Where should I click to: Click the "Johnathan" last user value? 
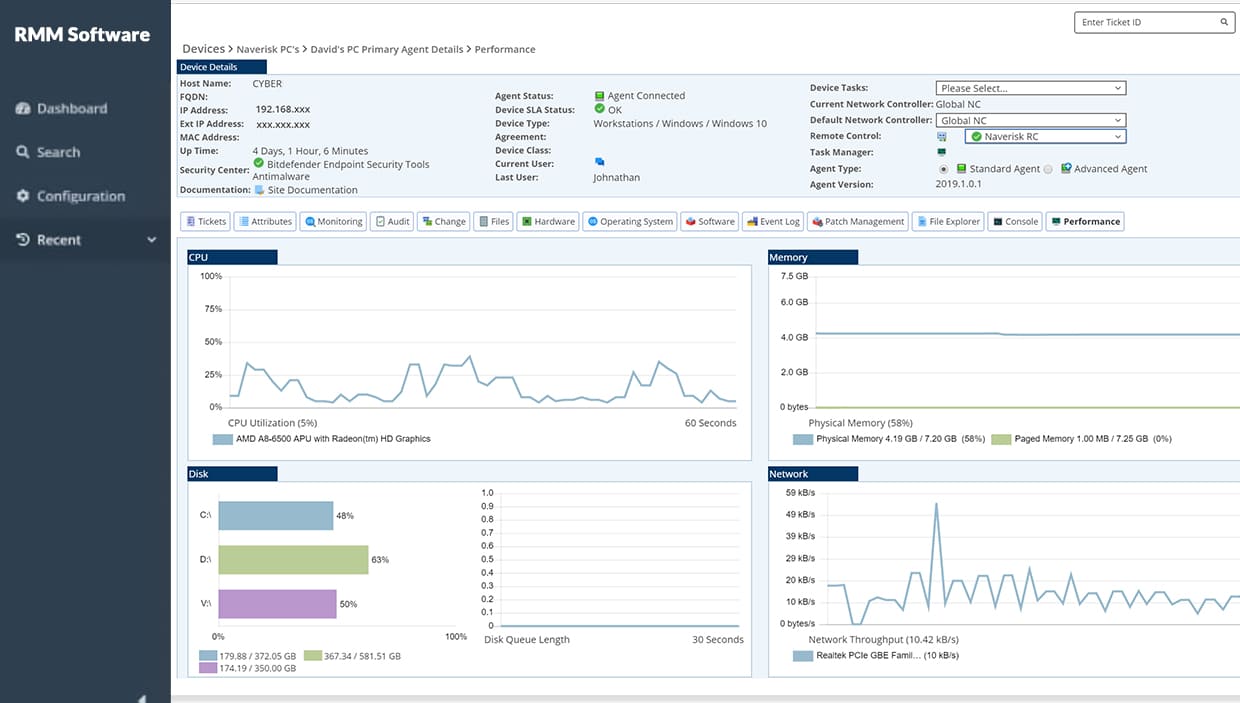[617, 178]
